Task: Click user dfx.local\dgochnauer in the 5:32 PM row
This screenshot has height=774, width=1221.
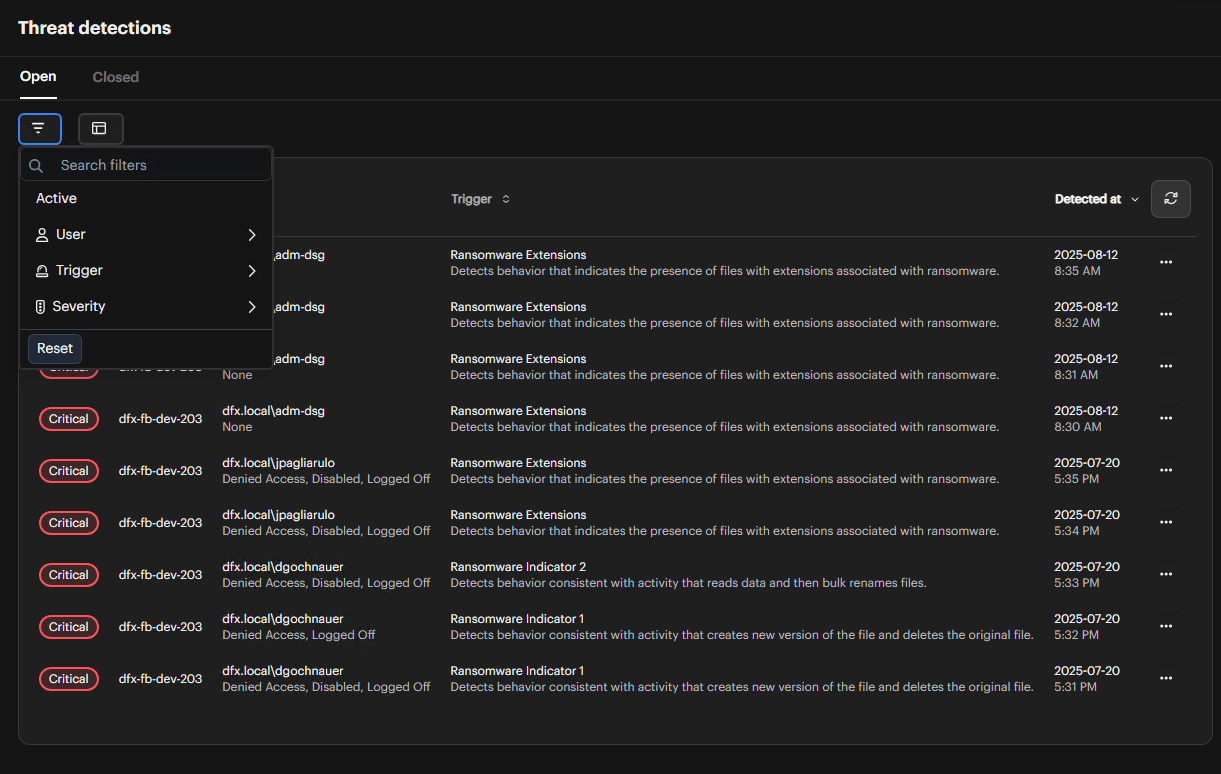Action: click(x=282, y=619)
